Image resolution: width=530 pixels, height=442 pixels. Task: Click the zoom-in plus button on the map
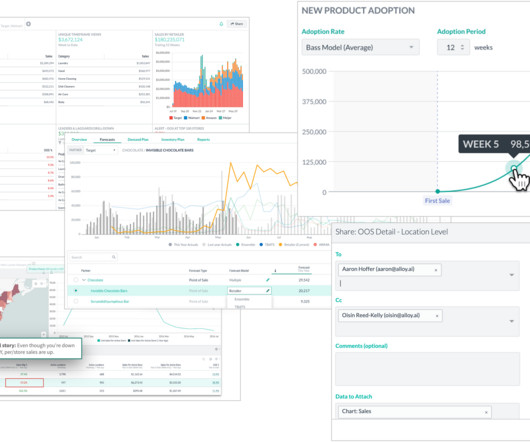(x=44, y=334)
